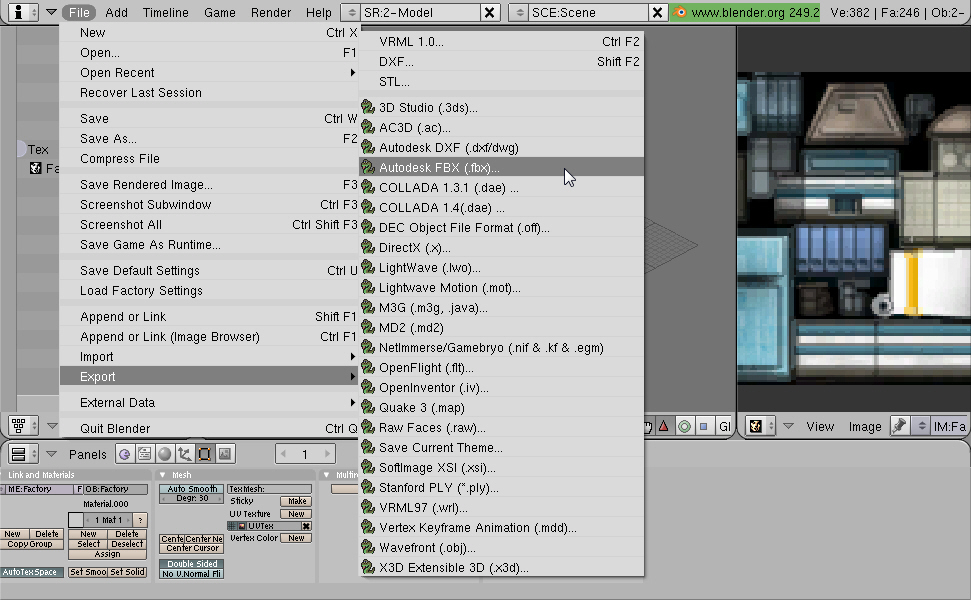Click the Python icon beside Wavefront (.obj)

coord(368,547)
